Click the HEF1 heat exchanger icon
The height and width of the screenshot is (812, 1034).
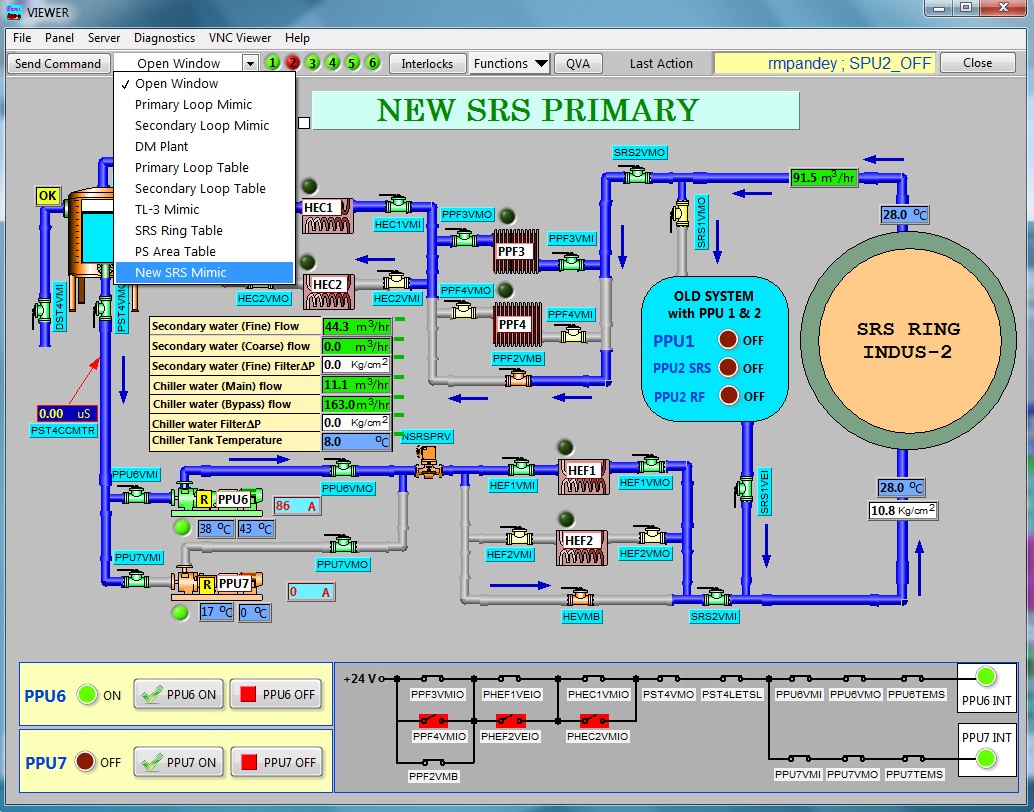pos(583,477)
